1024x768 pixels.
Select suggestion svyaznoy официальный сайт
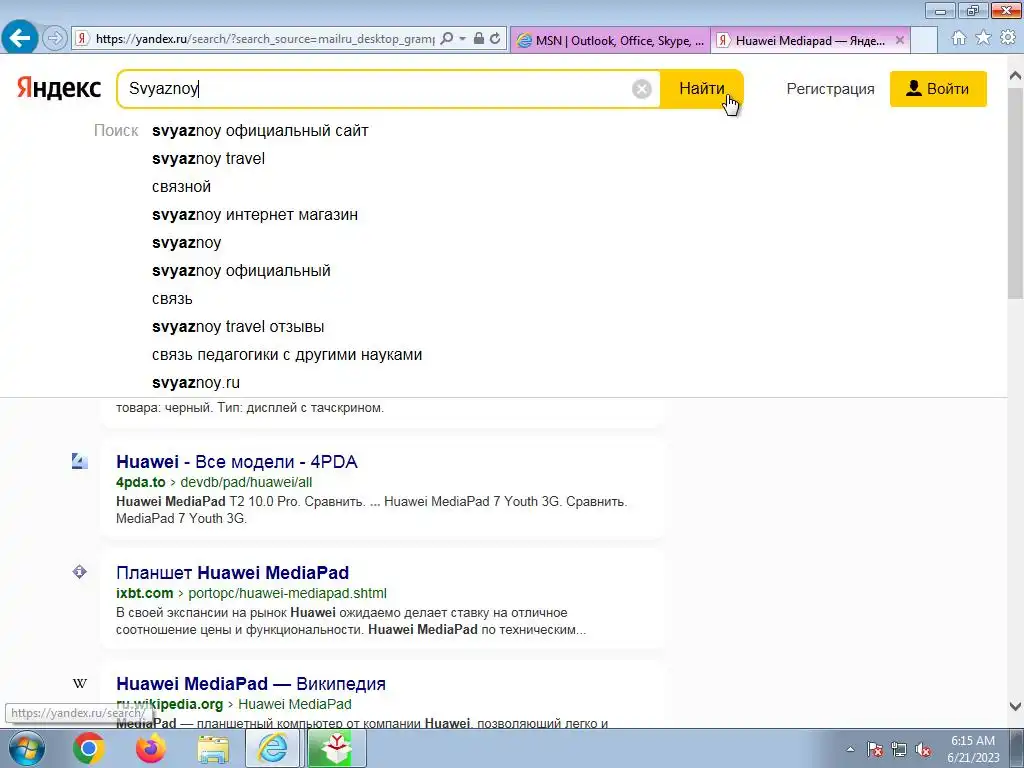(x=260, y=131)
